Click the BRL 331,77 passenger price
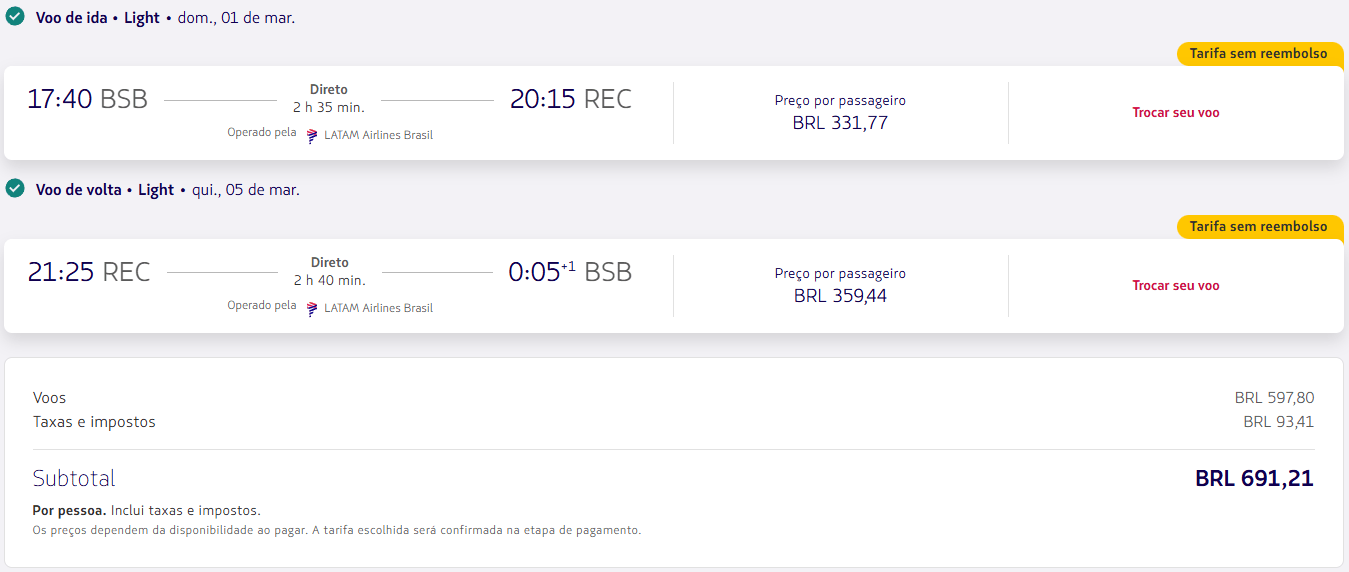The image size is (1349, 572). tap(840, 123)
